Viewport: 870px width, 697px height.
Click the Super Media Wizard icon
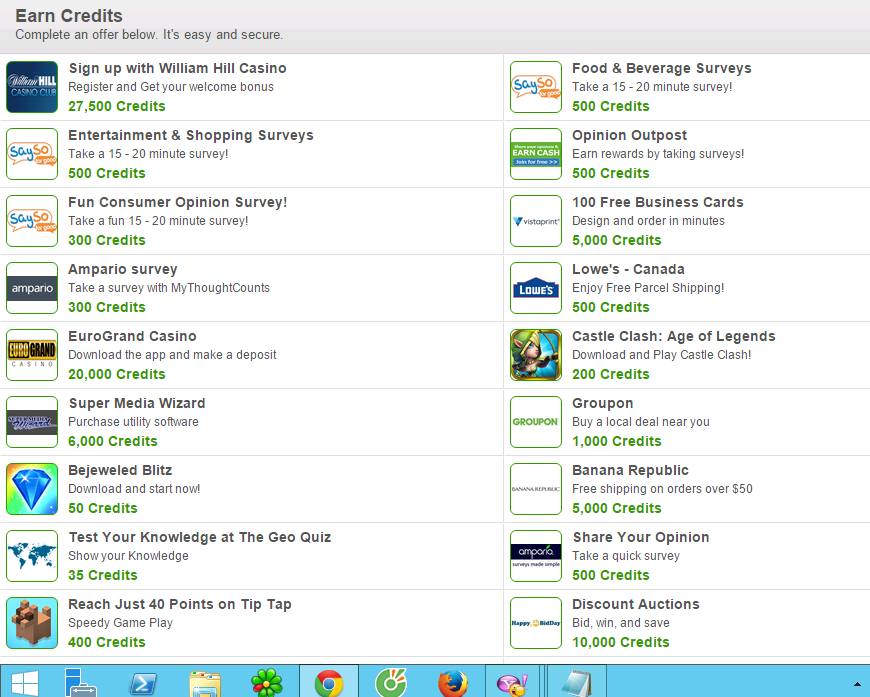coord(32,422)
